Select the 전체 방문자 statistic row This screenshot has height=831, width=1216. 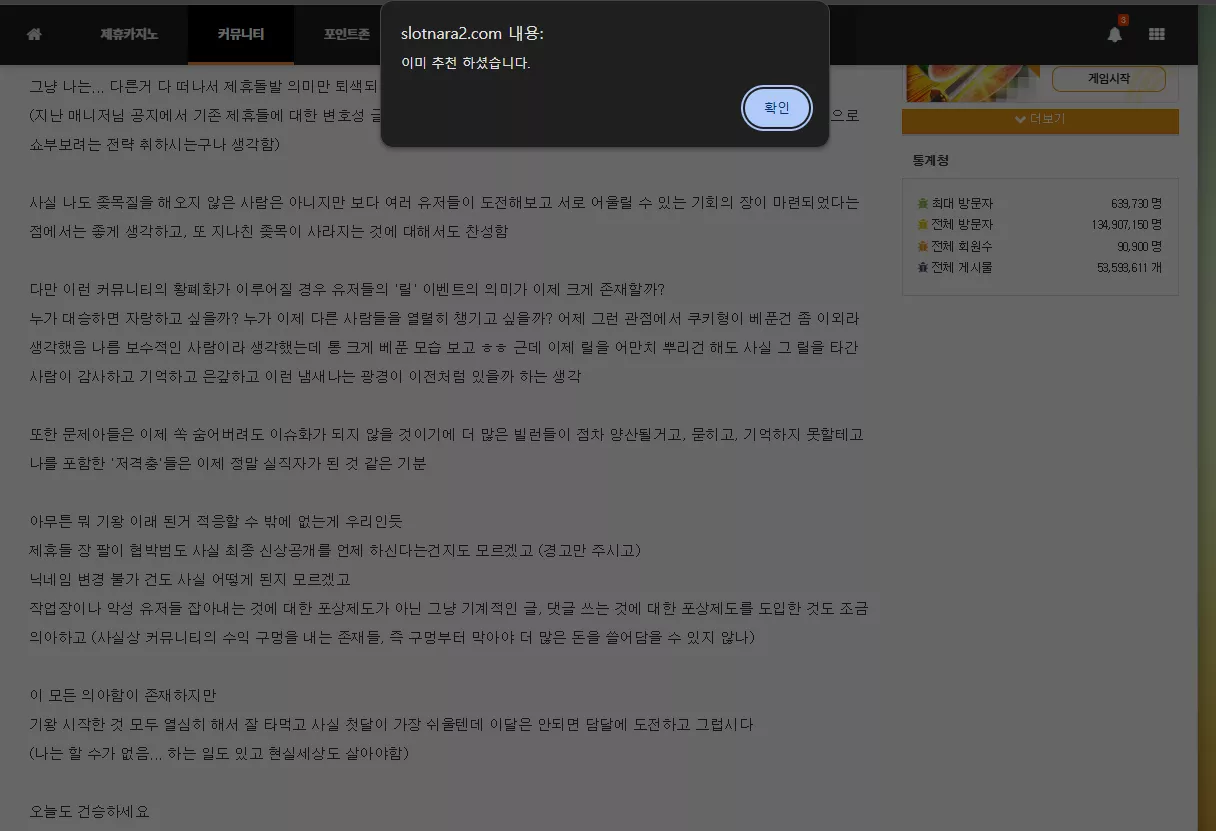tap(1040, 225)
